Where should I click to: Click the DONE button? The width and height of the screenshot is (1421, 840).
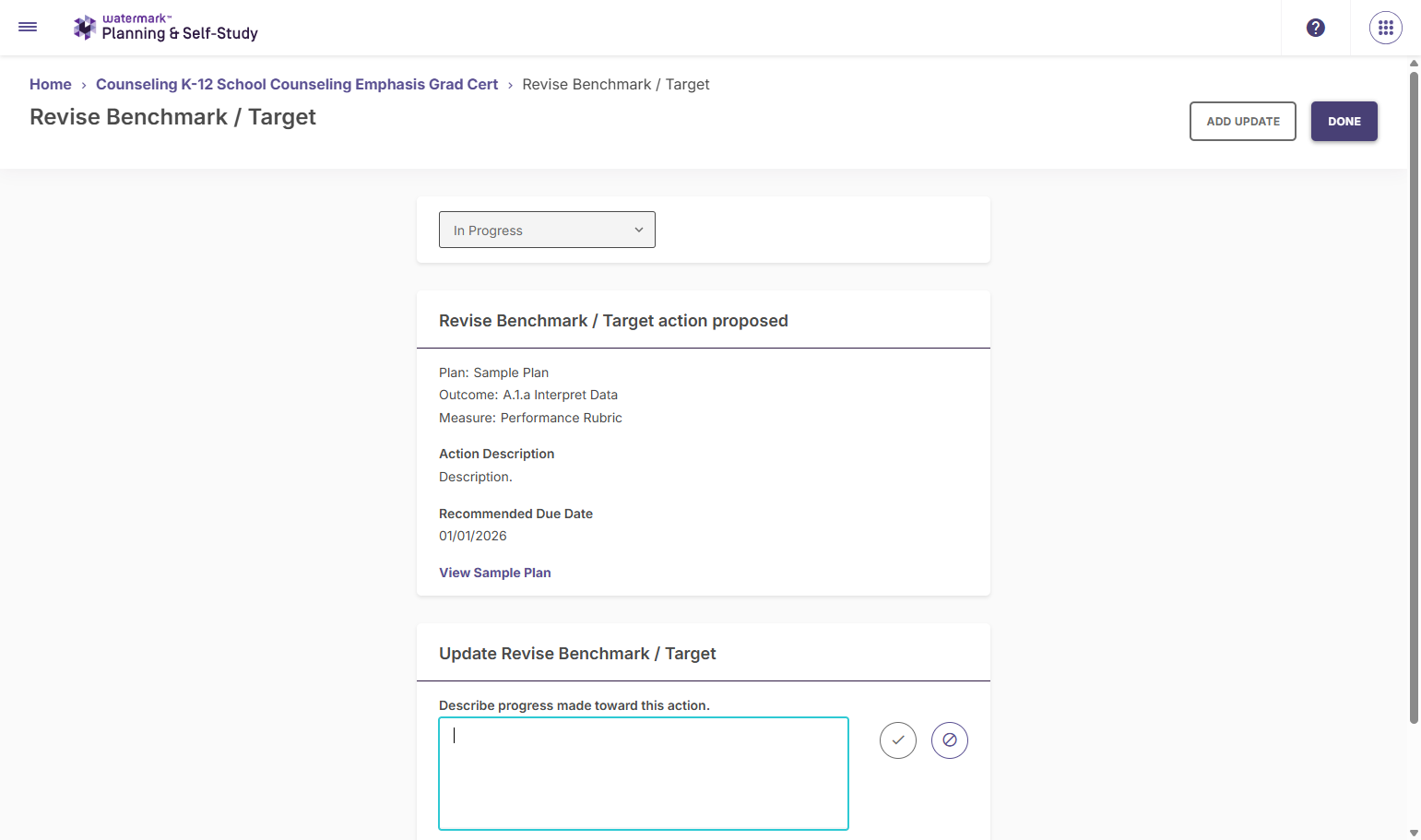pyautogui.click(x=1344, y=121)
